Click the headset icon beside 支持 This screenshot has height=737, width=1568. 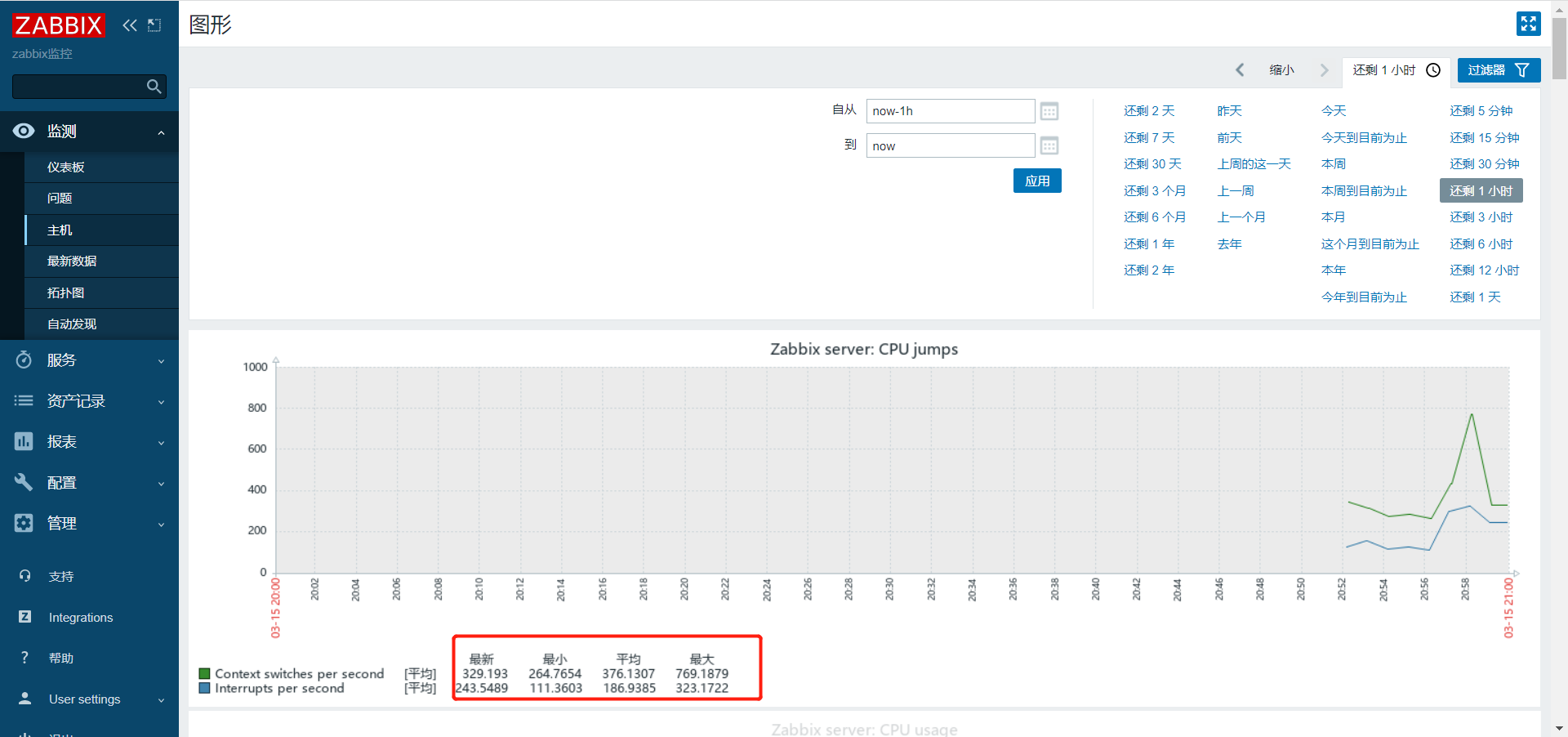coord(25,576)
